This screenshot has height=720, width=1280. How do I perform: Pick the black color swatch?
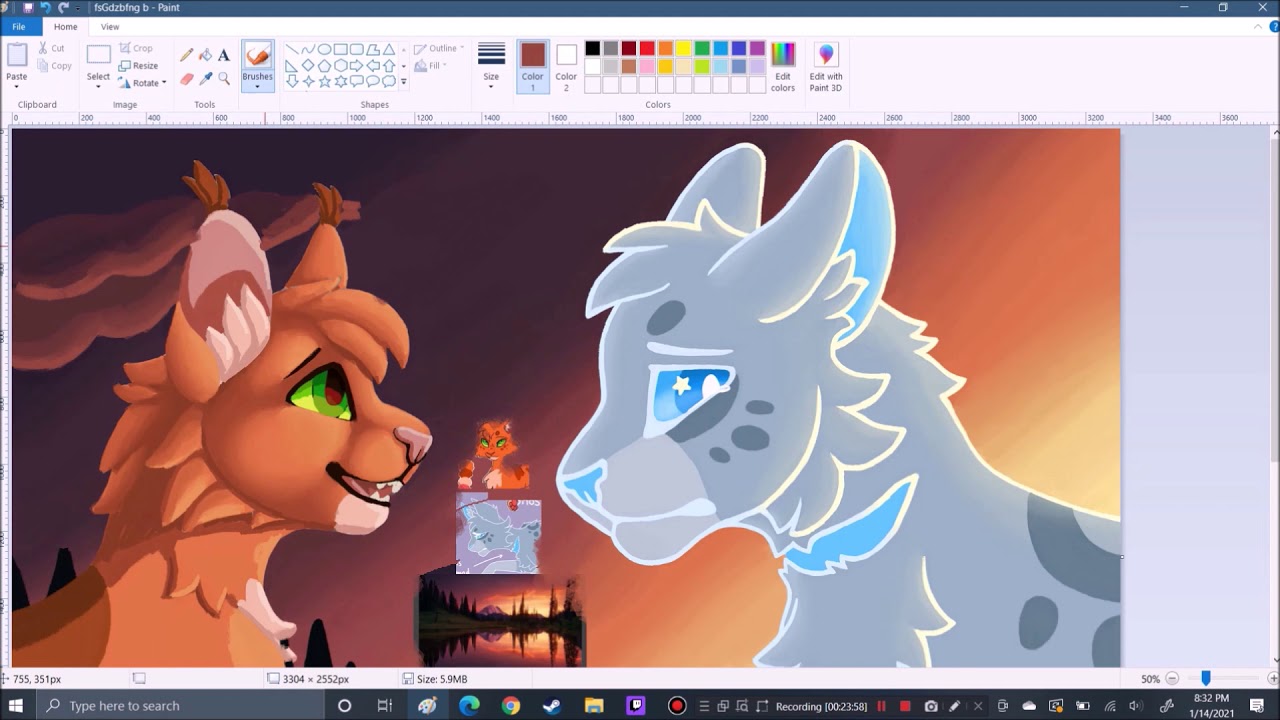(x=593, y=49)
